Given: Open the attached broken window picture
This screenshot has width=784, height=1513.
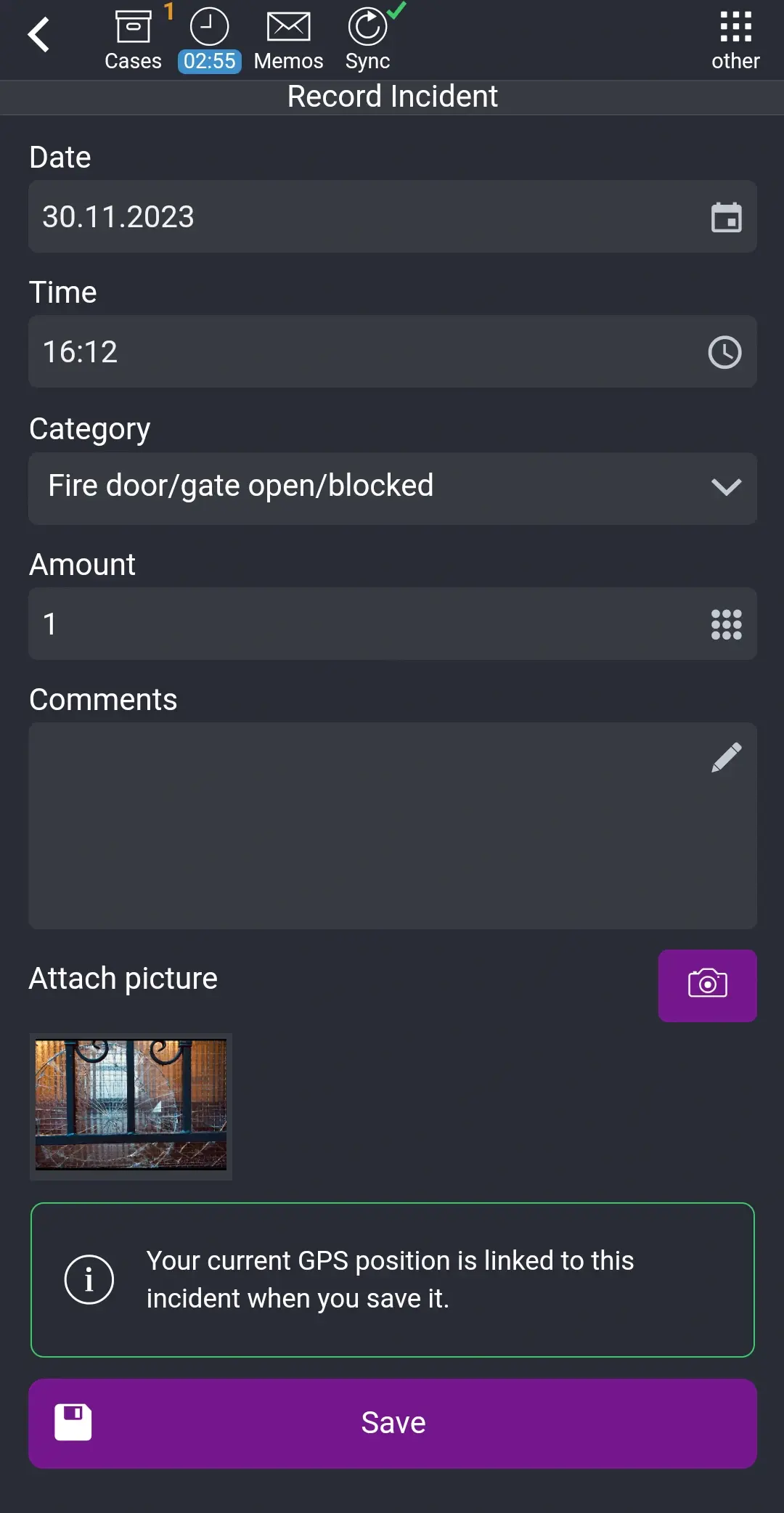Looking at the screenshot, I should pos(131,1106).
